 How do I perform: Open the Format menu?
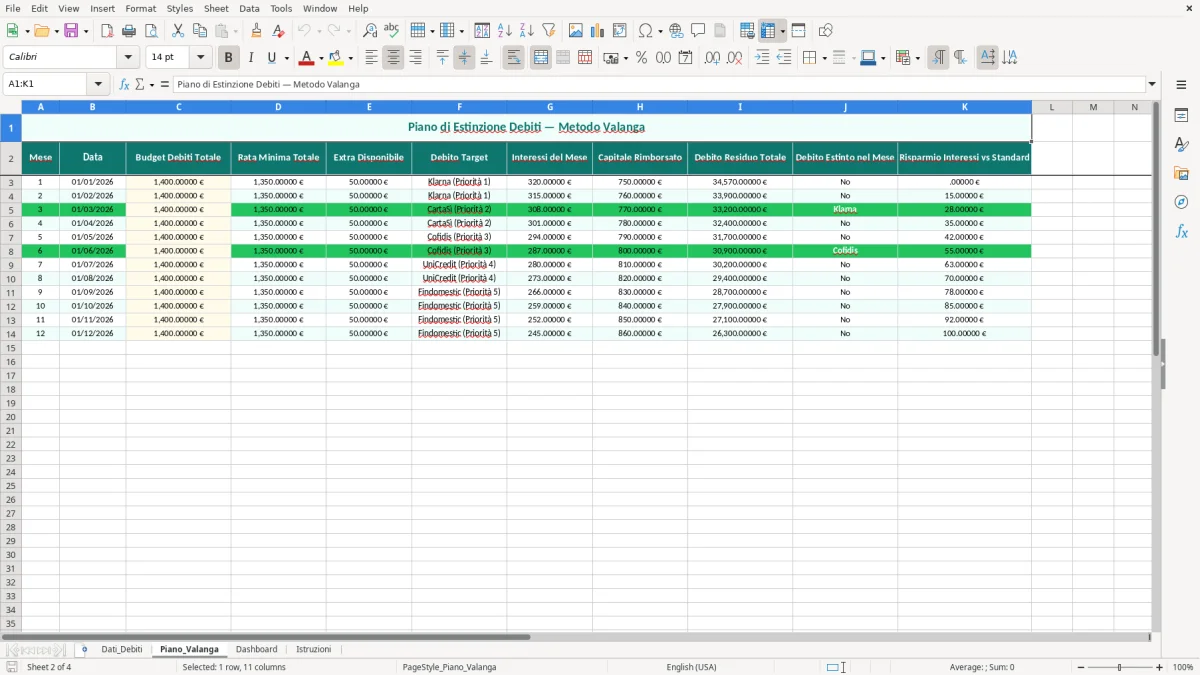pos(141,8)
